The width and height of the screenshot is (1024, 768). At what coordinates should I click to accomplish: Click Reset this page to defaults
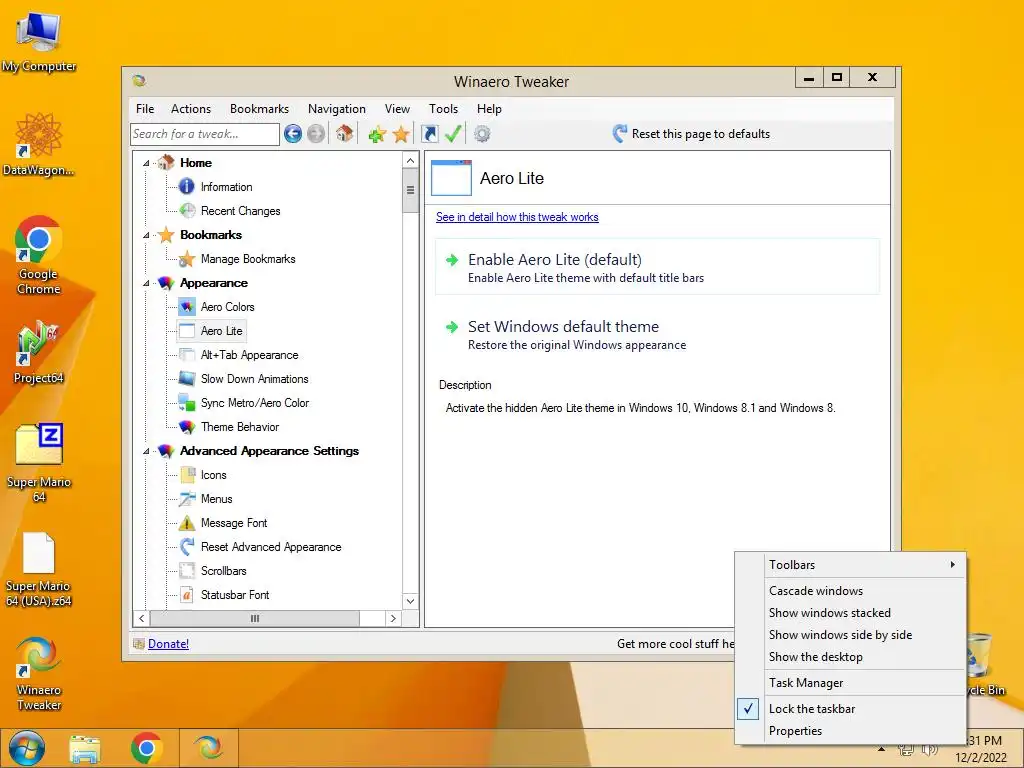click(691, 134)
